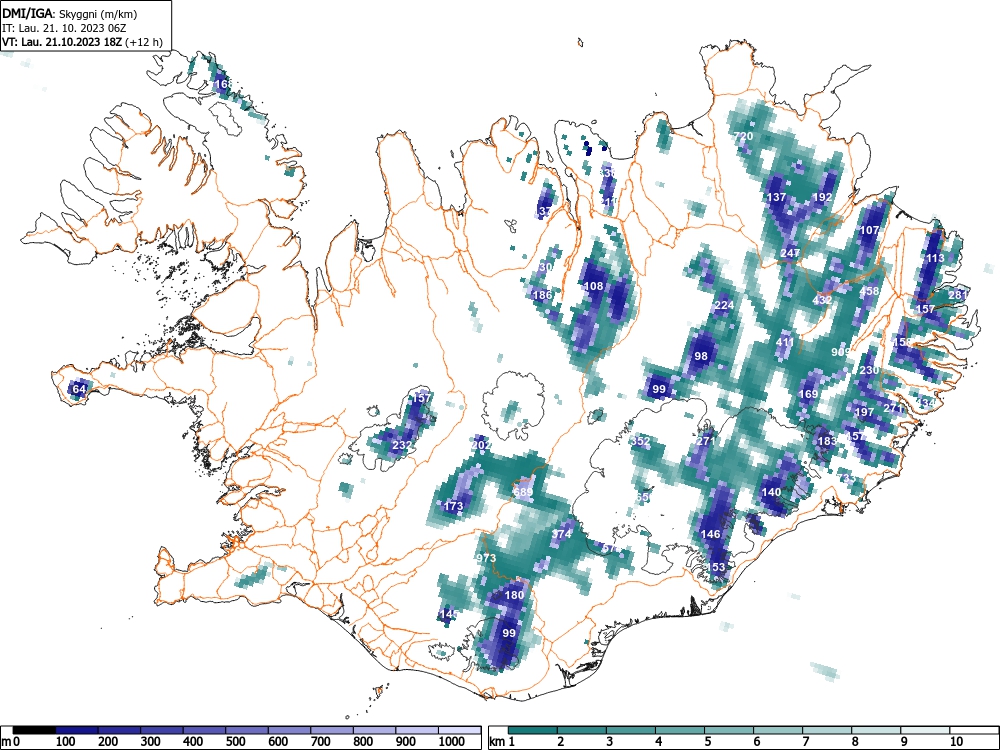Image resolution: width=1000 pixels, height=750 pixels.
Task: Click the "DMI/IGA: Skyggni (m/km)" title text
Action: [x=70, y=13]
